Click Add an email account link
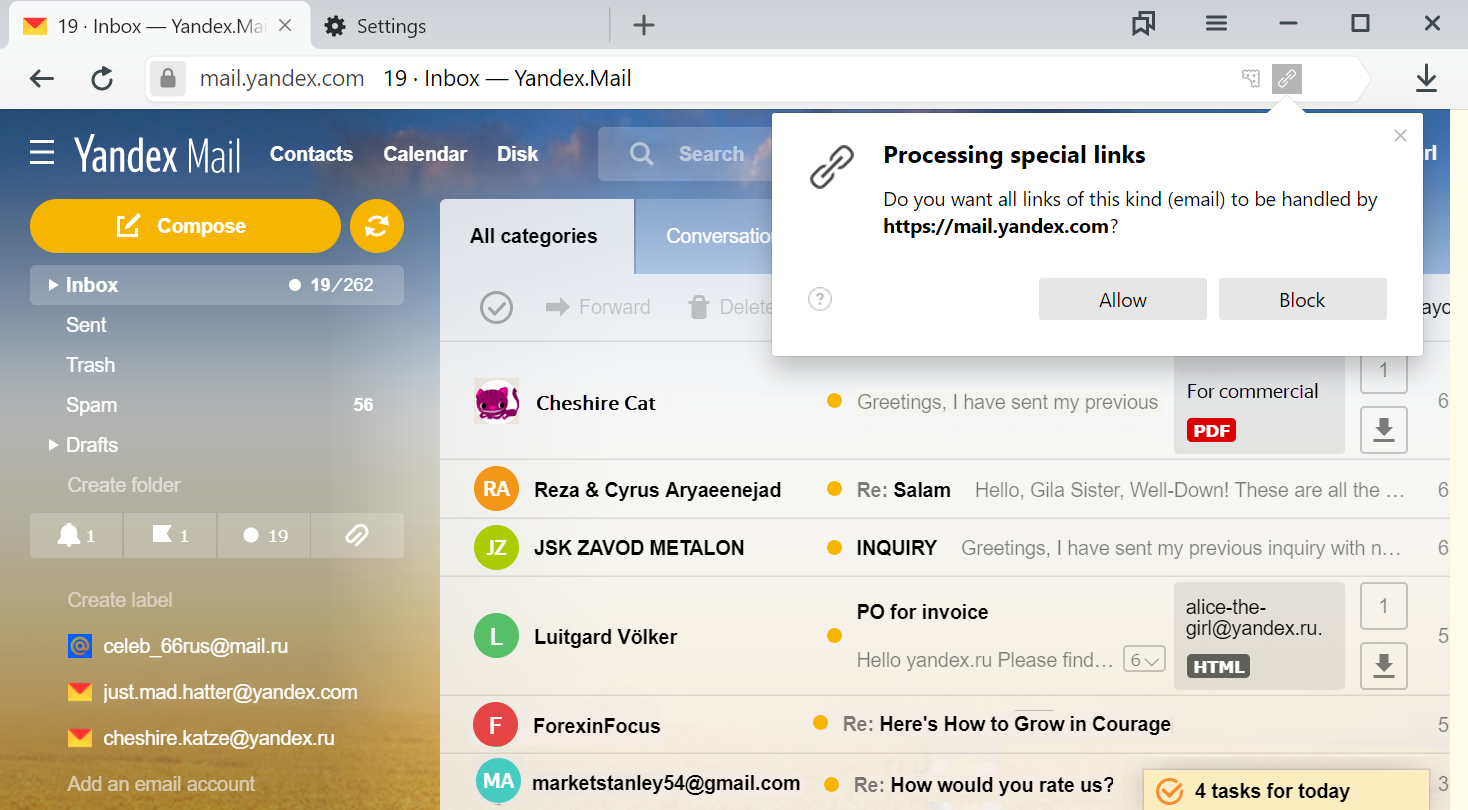The width and height of the screenshot is (1468, 810). pos(161,784)
